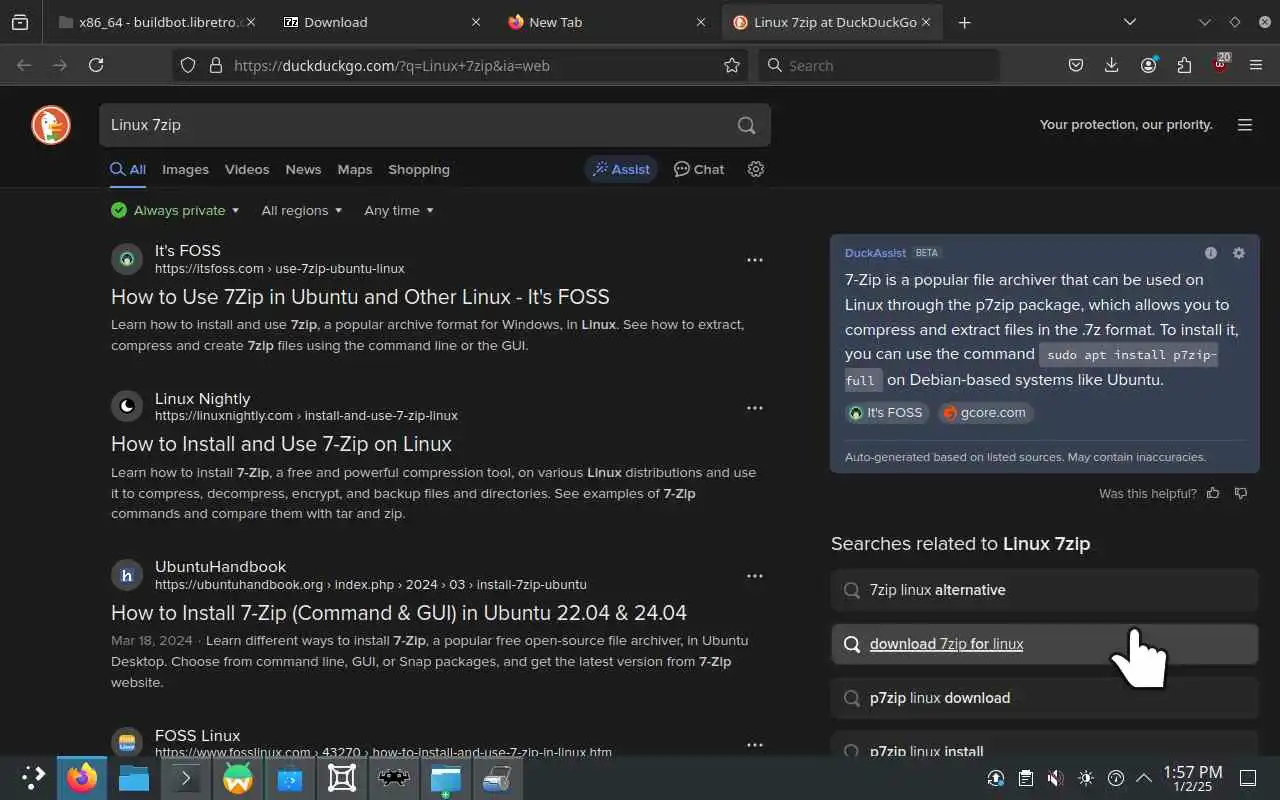Viewport: 1280px width, 800px height.
Task: Show desktop button in taskbar corner
Action: click(1248, 778)
